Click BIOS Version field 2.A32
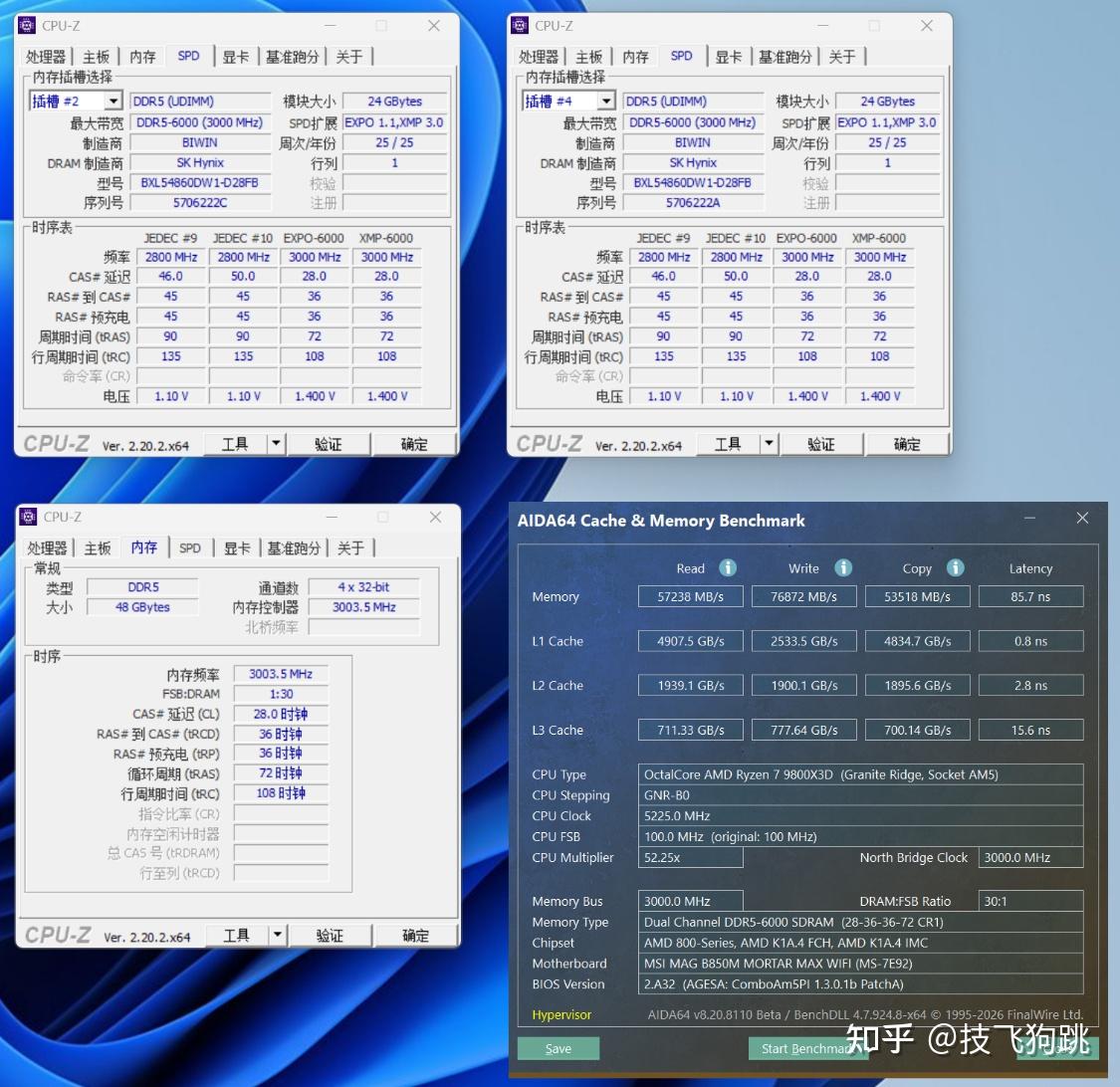This screenshot has height=1087, width=1120. click(861, 983)
